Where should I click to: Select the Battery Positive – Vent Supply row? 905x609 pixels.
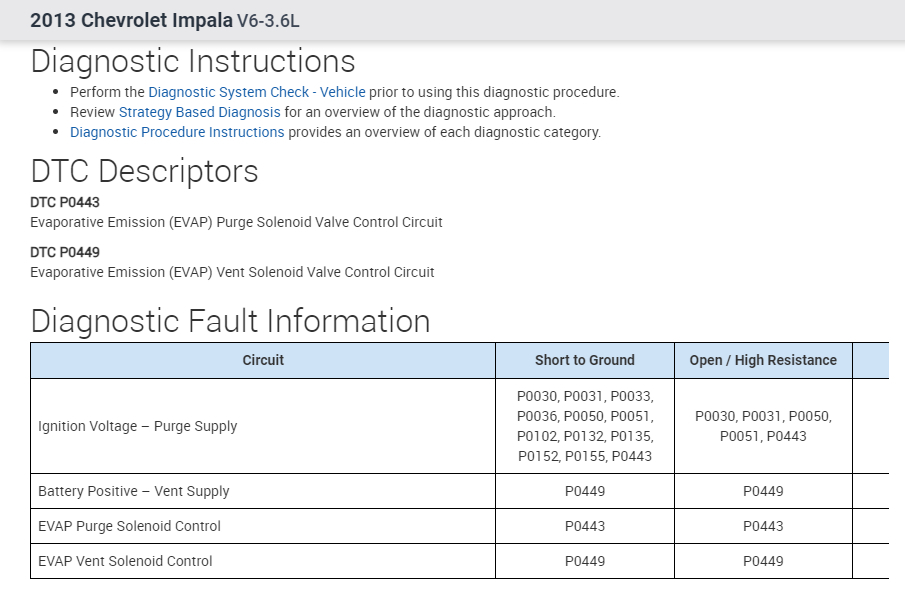tap(133, 491)
